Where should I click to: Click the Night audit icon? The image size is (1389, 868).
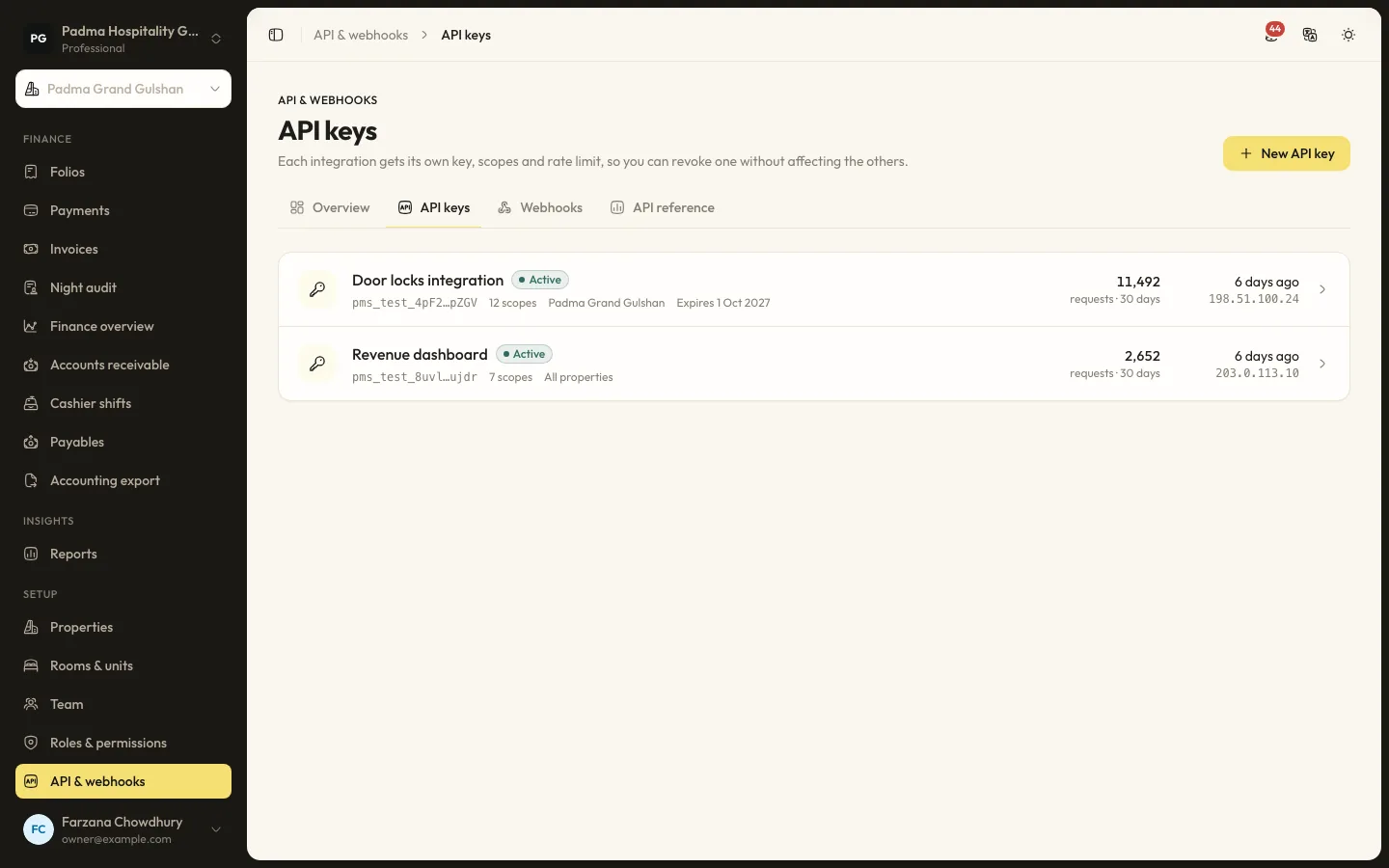point(31,287)
